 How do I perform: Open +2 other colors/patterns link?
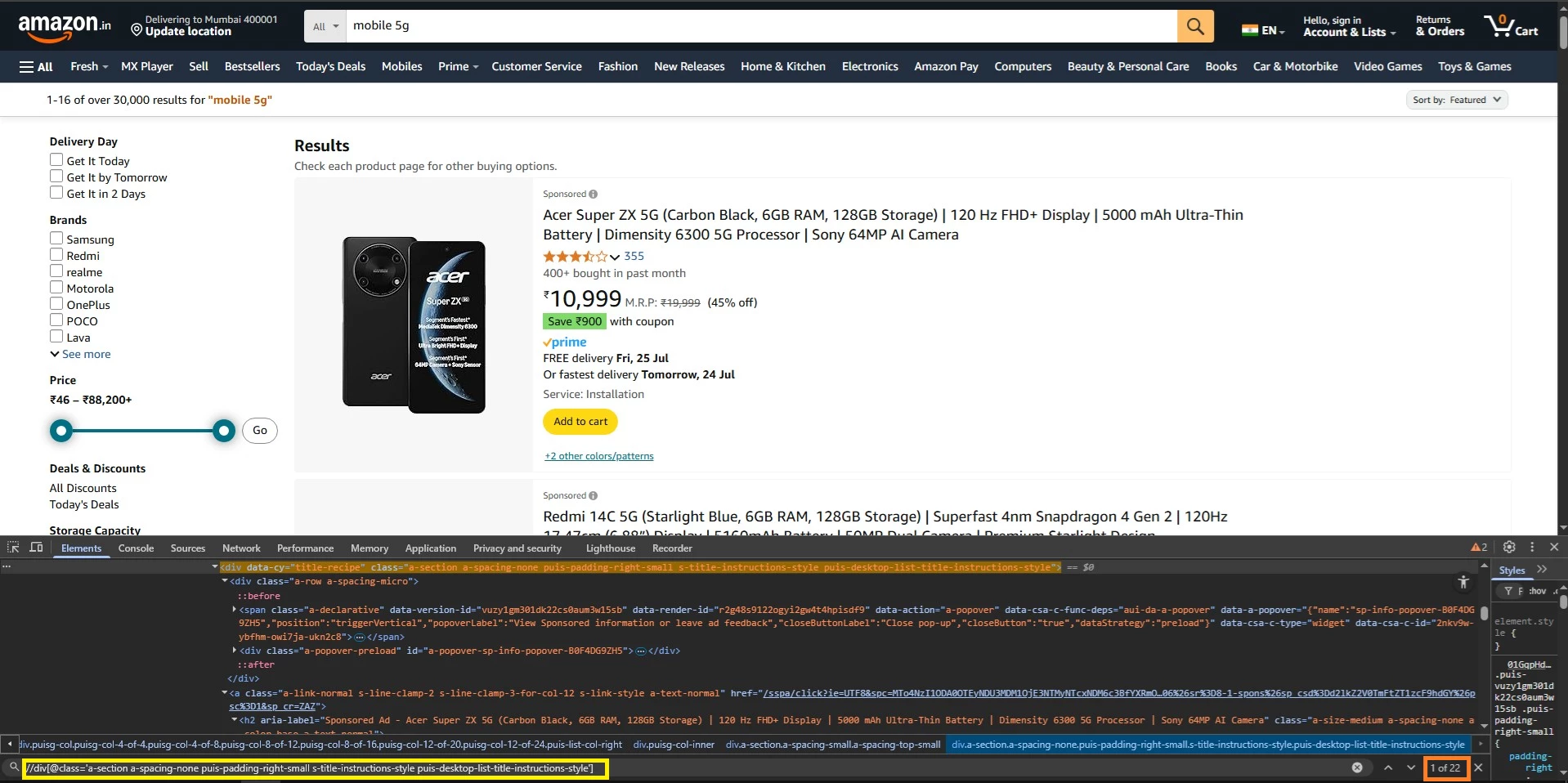[599, 456]
